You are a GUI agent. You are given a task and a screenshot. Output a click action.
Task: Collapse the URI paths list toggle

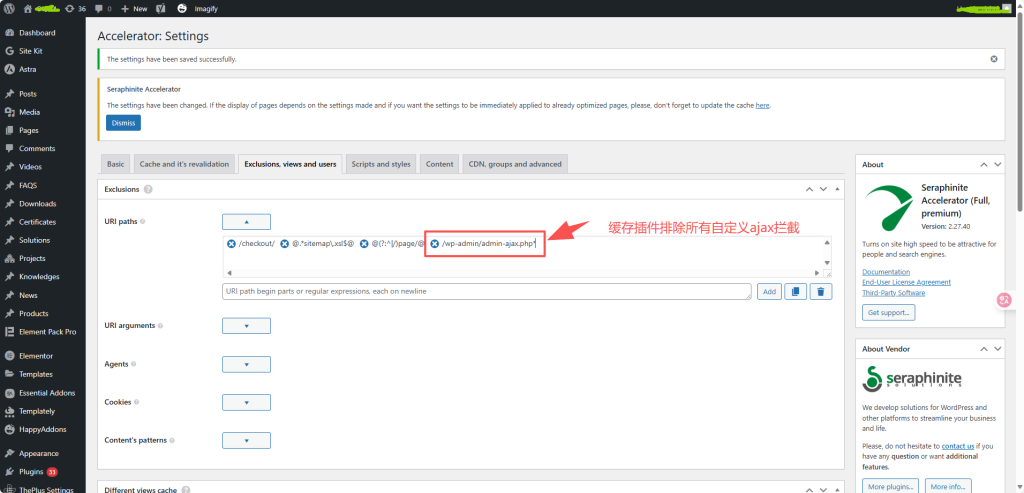pyautogui.click(x=246, y=222)
